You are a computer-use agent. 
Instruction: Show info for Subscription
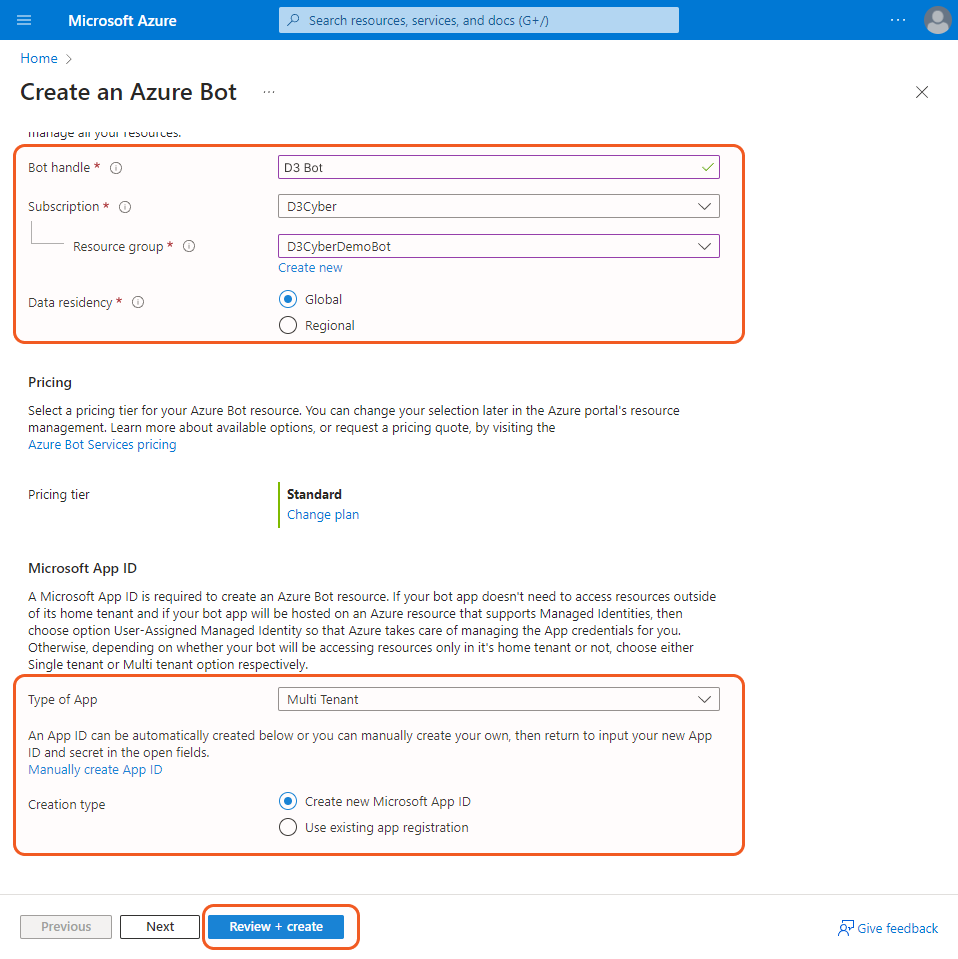coord(125,207)
